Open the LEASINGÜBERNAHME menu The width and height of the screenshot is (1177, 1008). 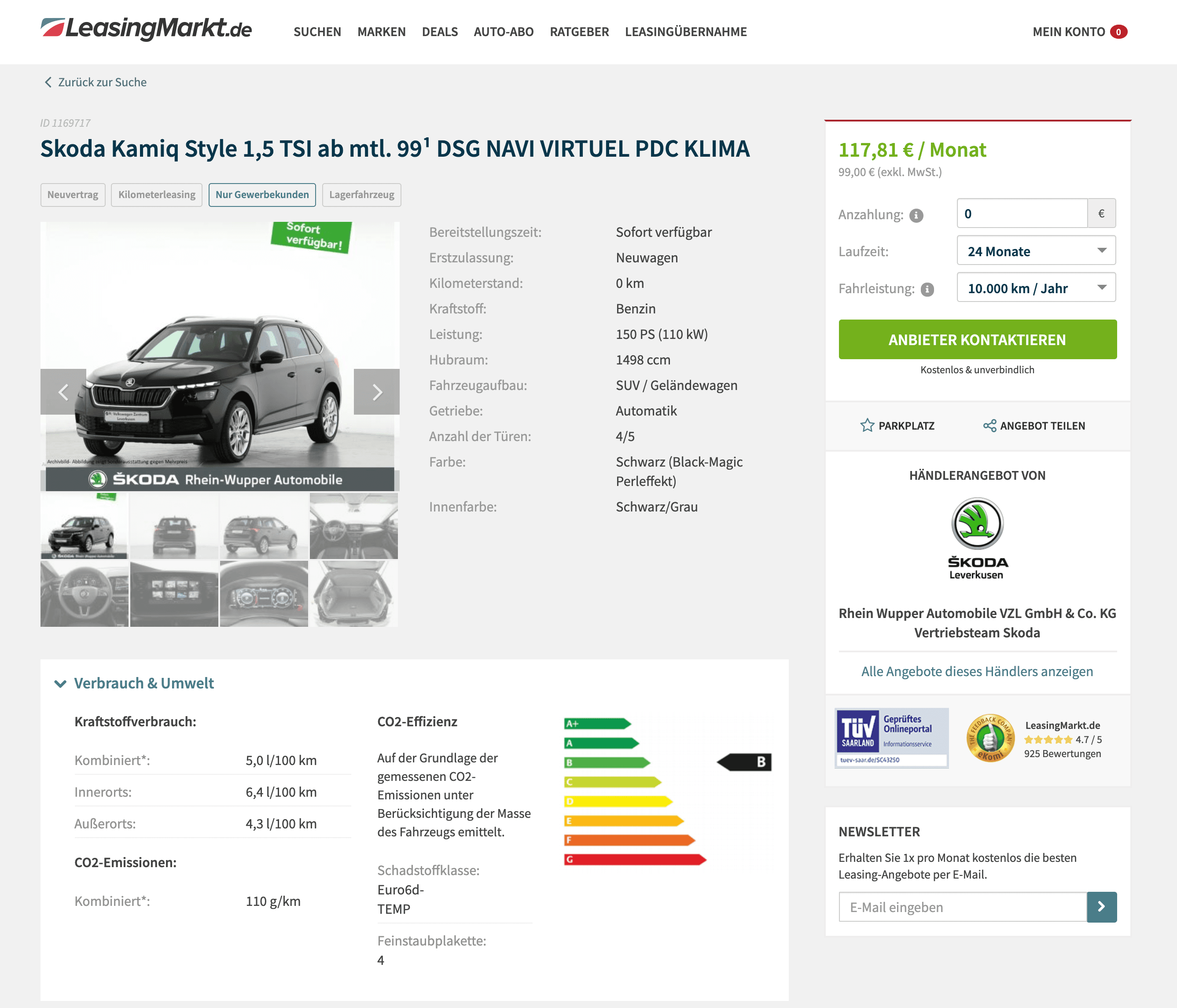click(x=686, y=32)
